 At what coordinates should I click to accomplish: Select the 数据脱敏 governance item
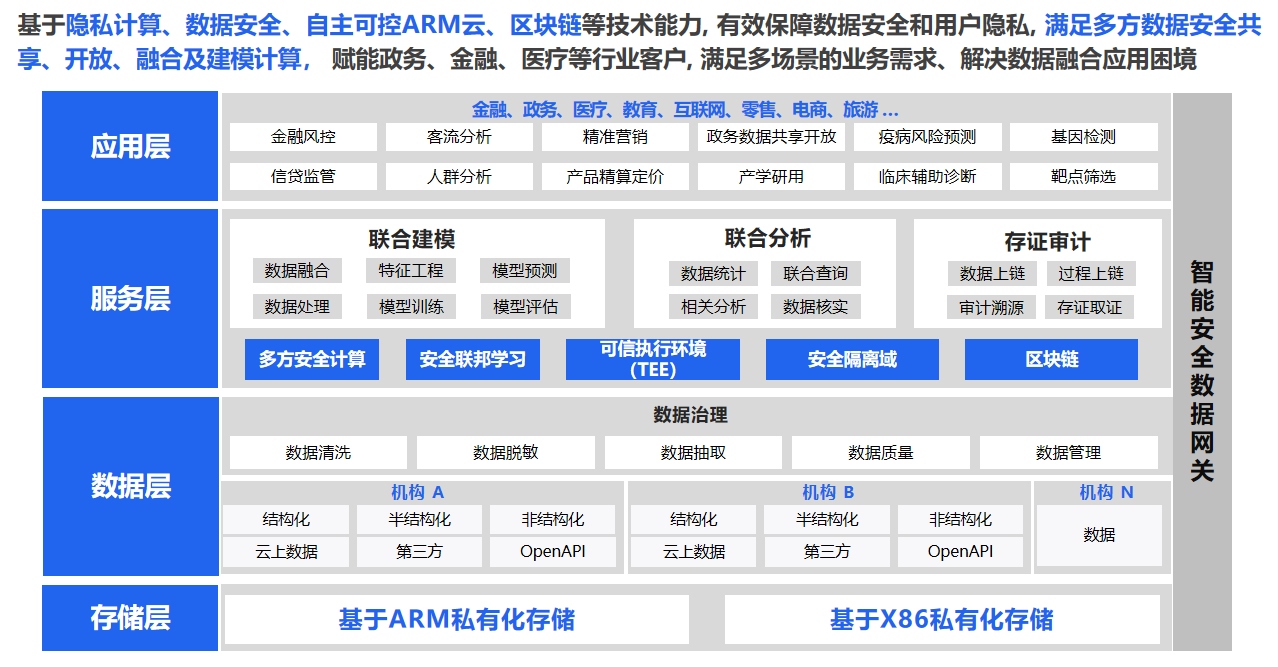coord(505,452)
